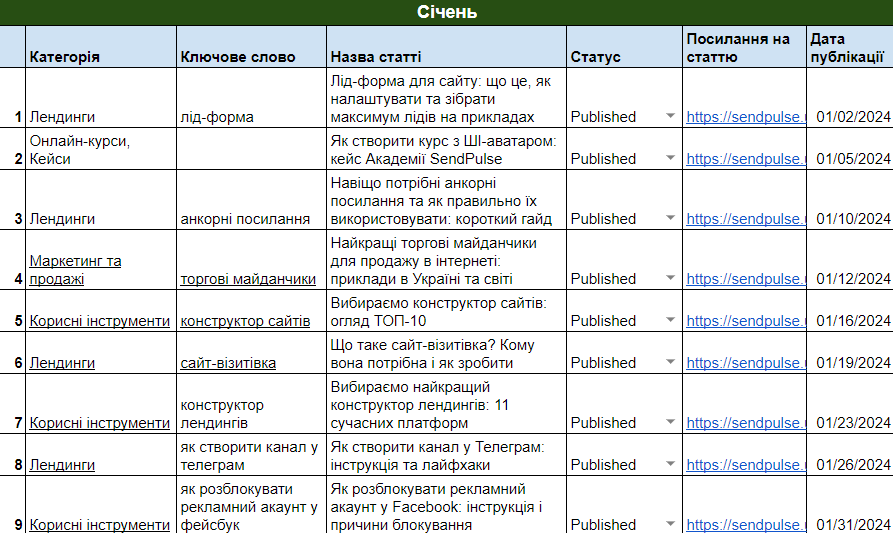Click Корисні інструменти link in row 5
This screenshot has width=893, height=533.
(100, 321)
